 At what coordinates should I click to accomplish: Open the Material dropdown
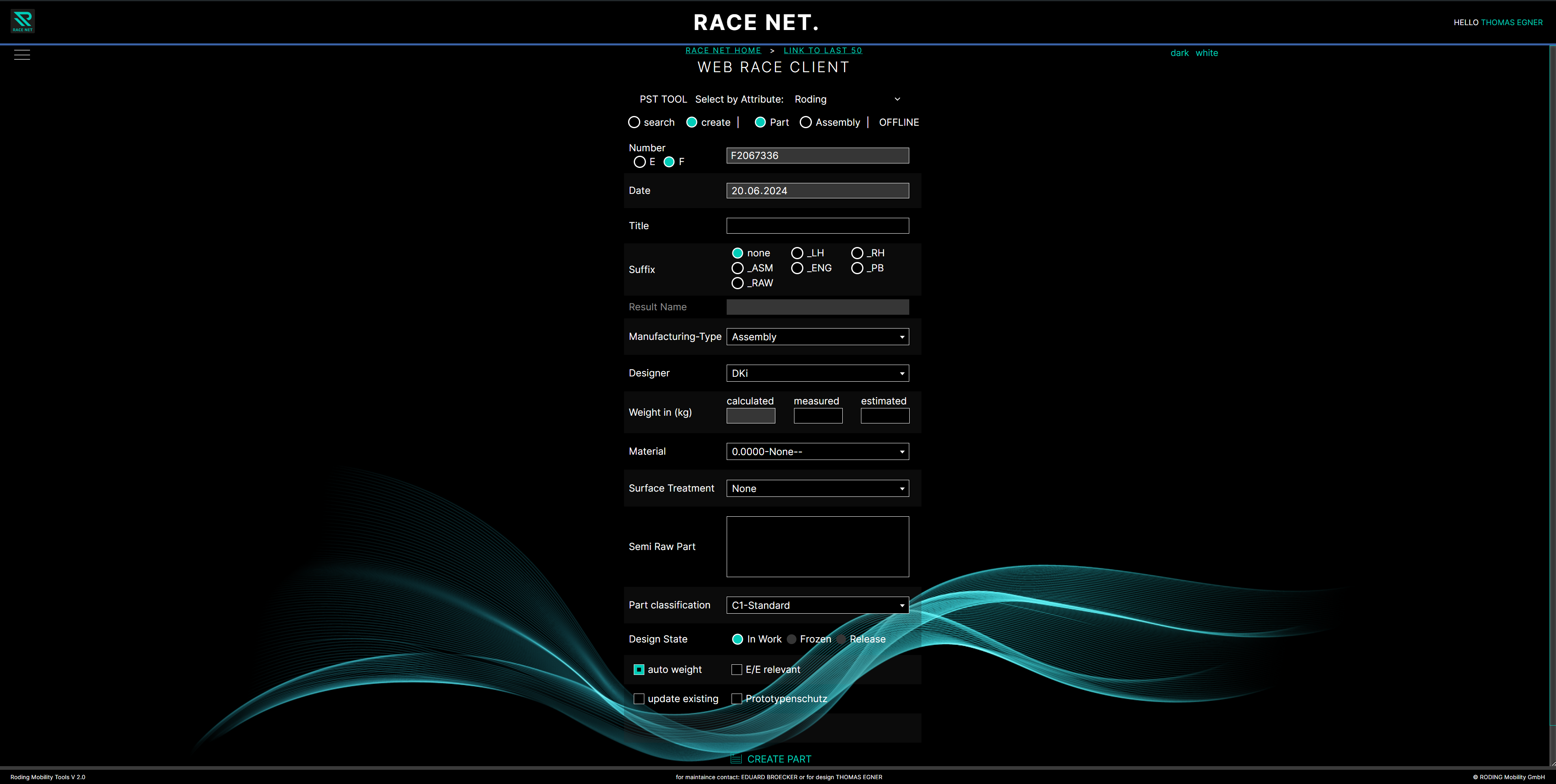(x=817, y=451)
